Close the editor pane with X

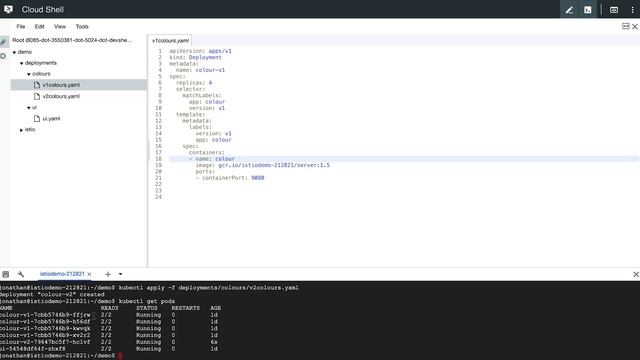point(635,27)
